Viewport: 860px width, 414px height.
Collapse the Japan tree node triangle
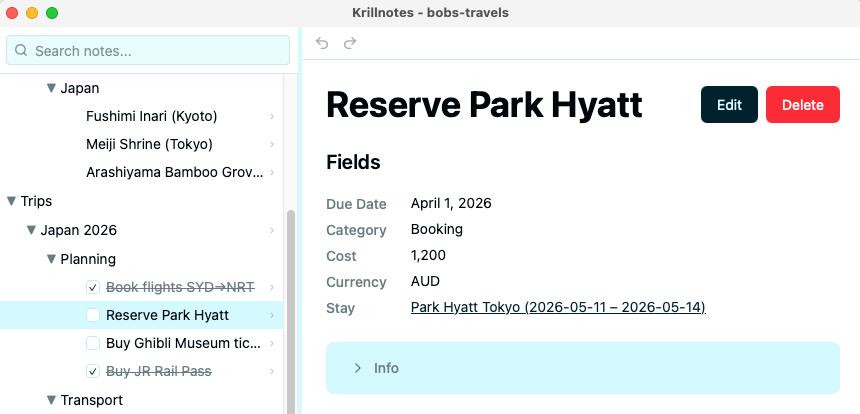52,88
